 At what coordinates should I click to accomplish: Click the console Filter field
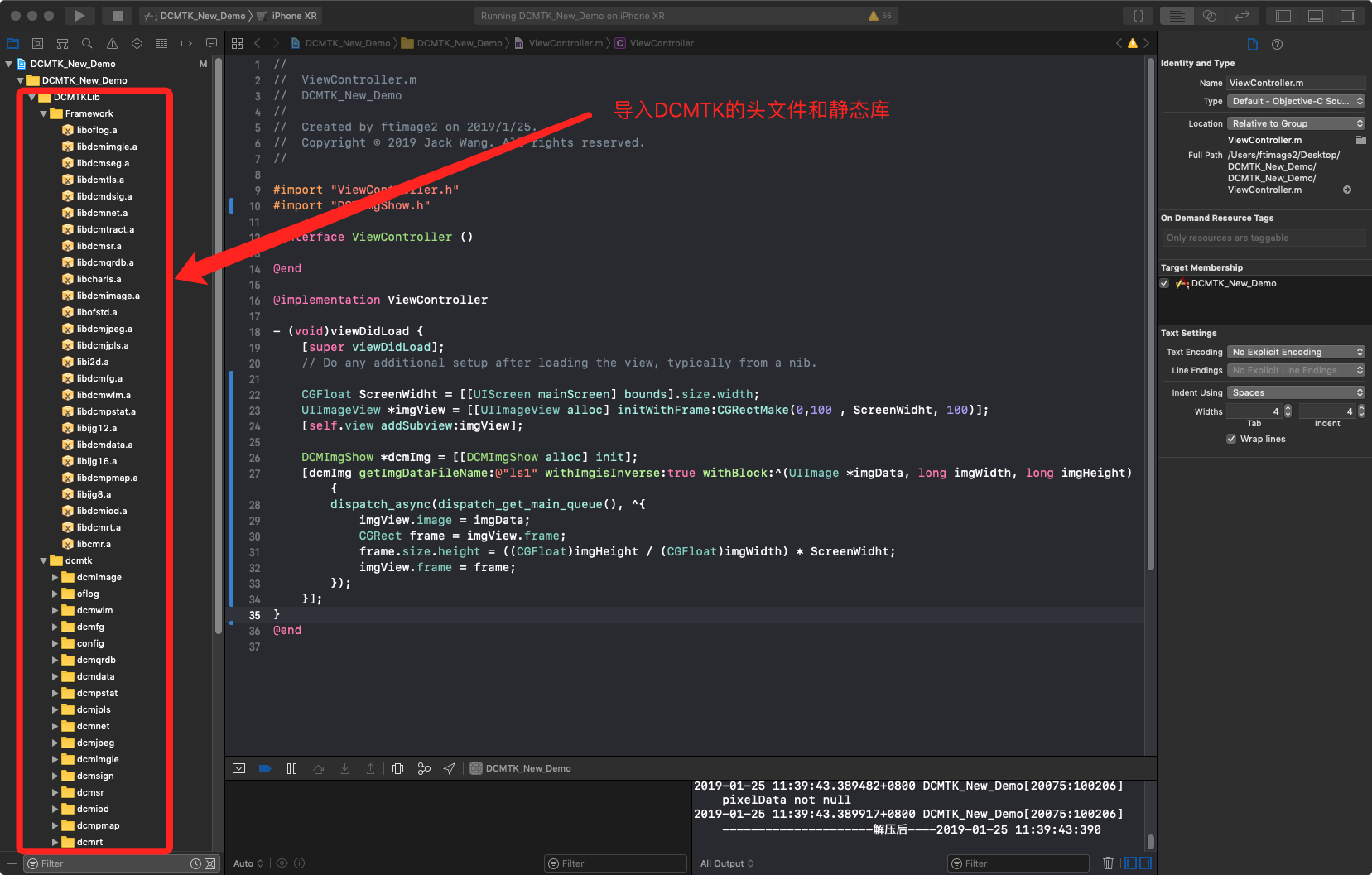click(1018, 863)
